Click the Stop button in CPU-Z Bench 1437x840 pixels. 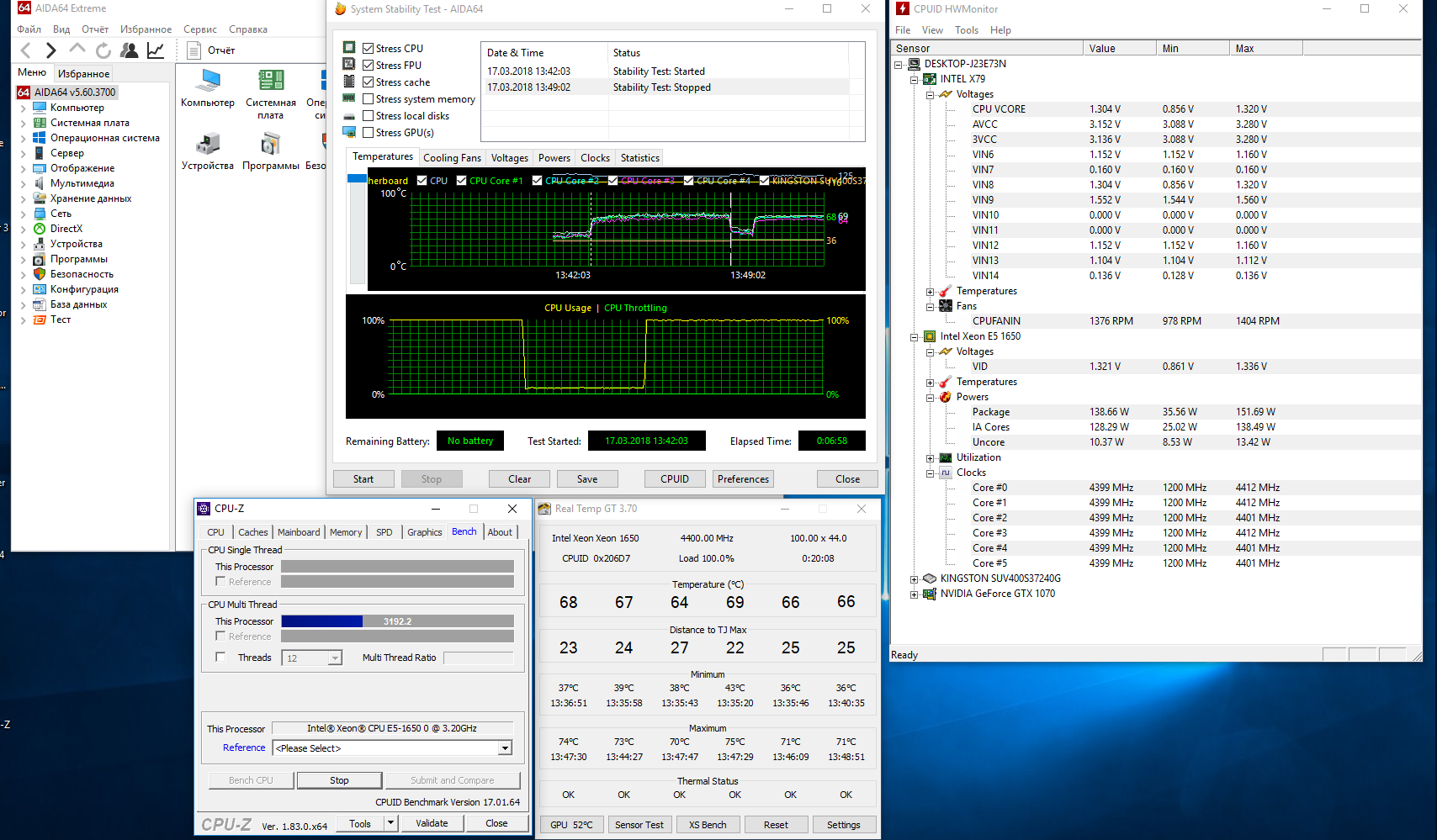(339, 780)
